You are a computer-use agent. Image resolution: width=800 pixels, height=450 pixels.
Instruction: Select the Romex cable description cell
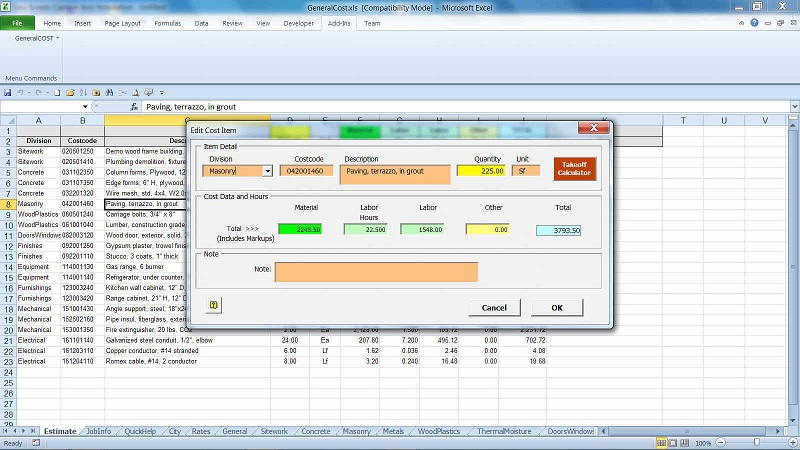click(187, 361)
